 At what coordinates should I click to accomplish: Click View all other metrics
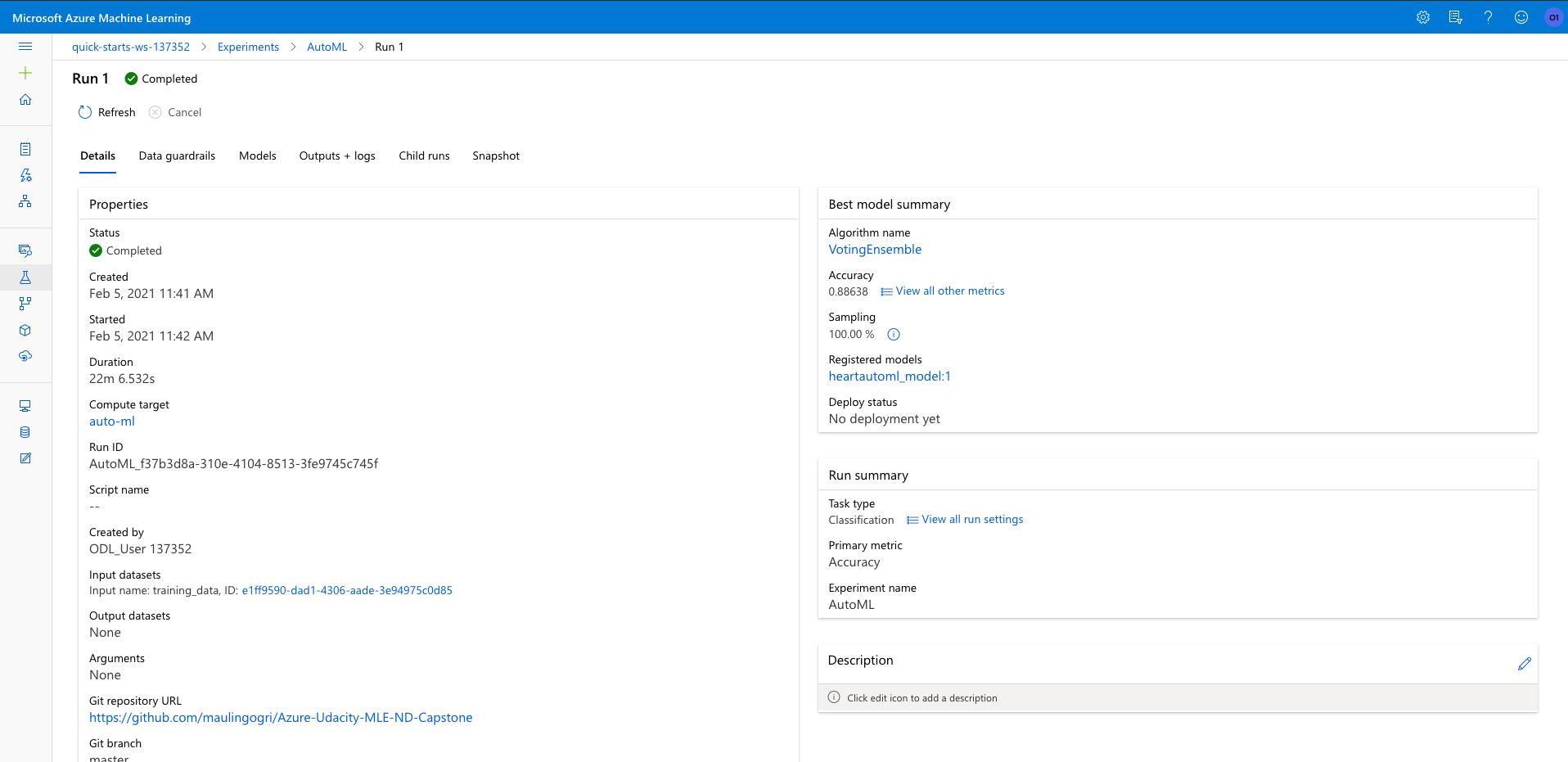(x=943, y=291)
